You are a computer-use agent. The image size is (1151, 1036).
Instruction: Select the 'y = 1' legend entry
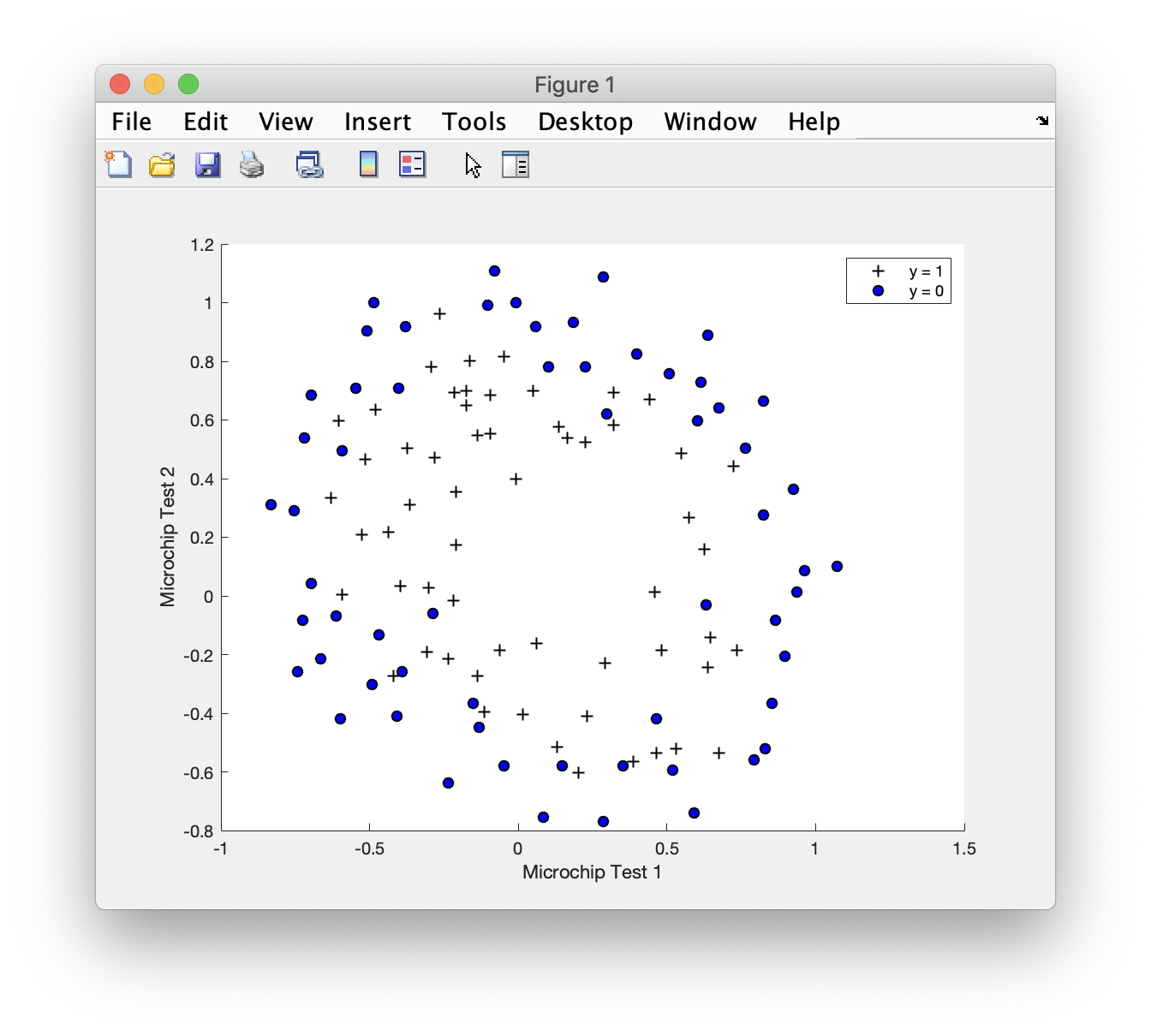click(x=927, y=271)
